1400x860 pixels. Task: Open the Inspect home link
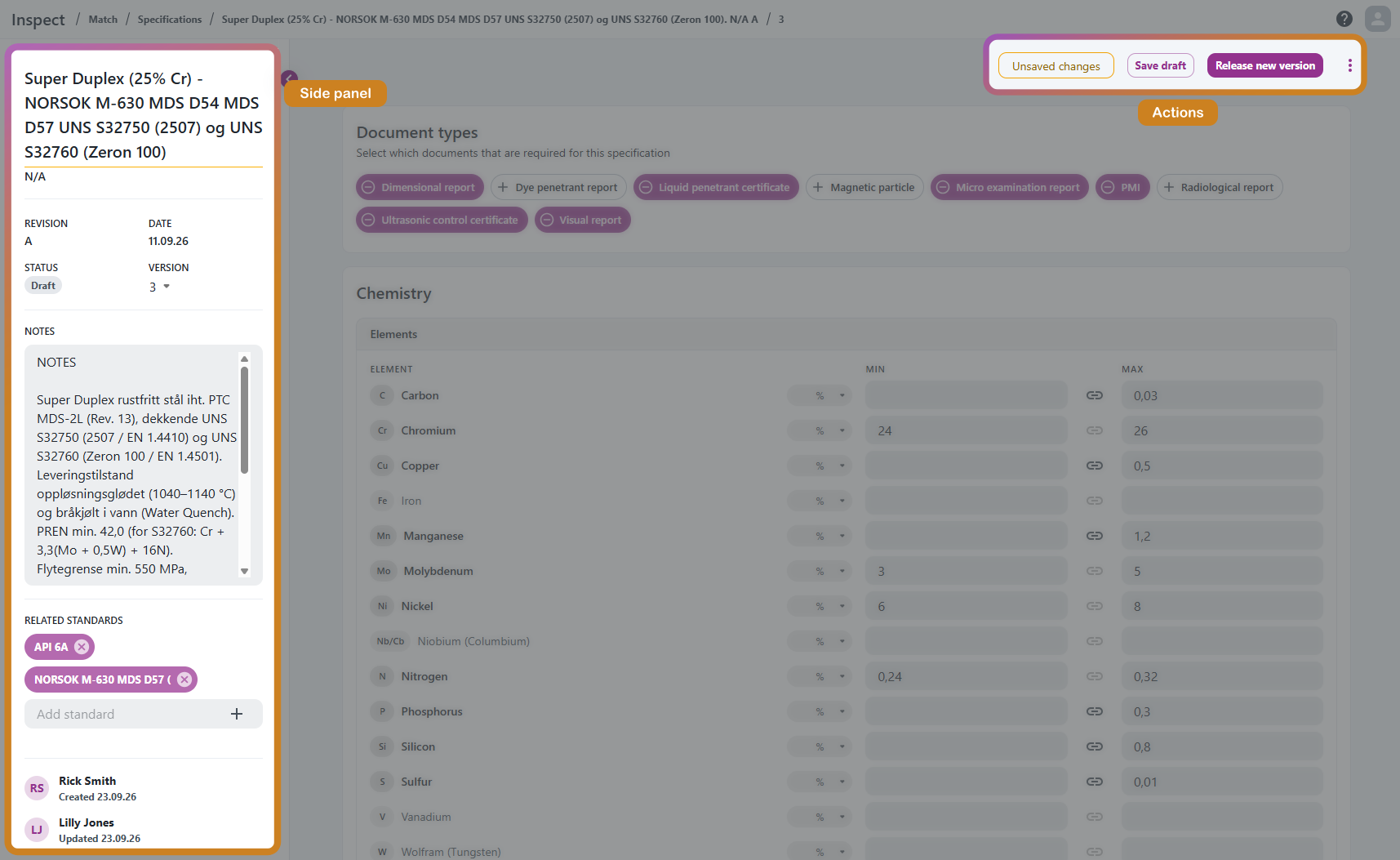coord(38,20)
